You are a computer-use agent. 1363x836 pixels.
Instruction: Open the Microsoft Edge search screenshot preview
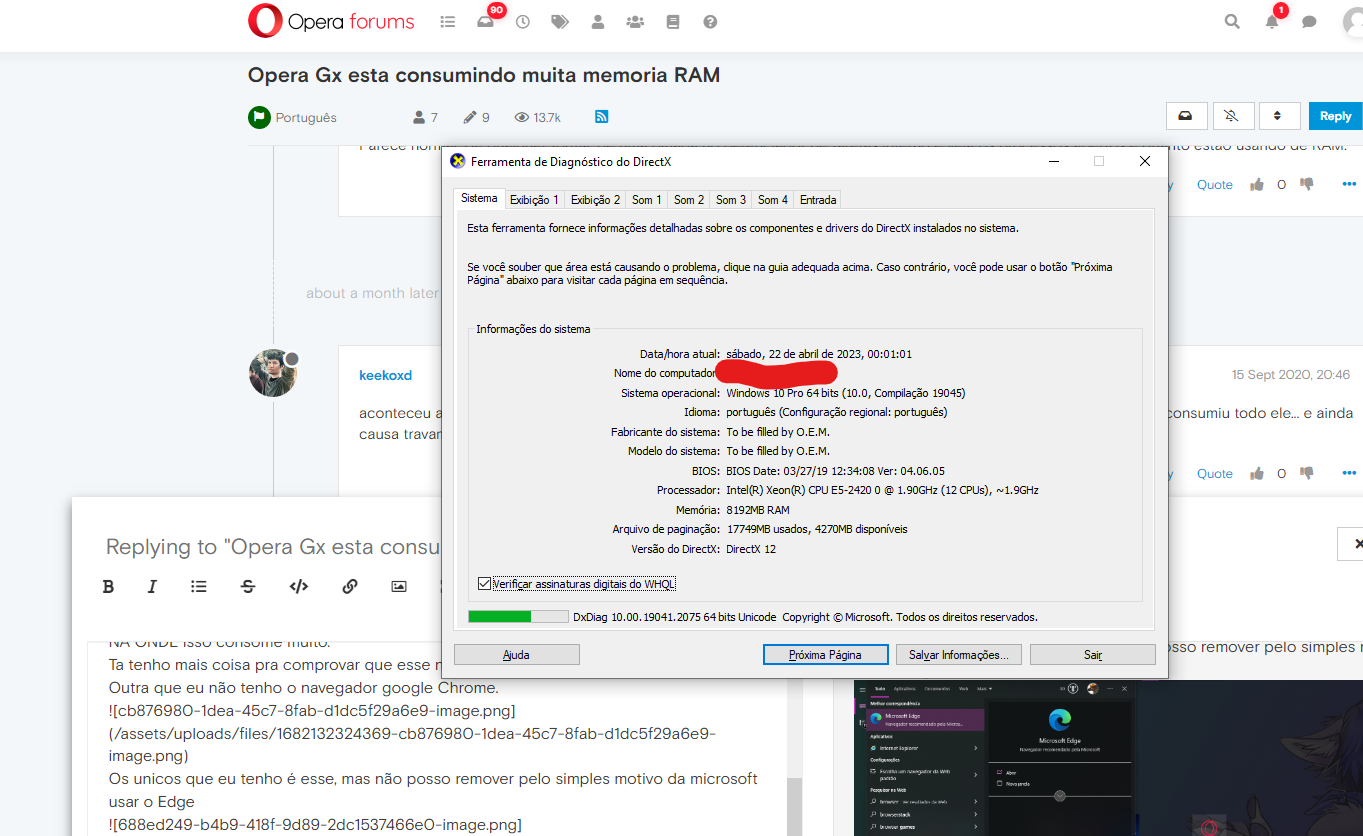click(x=1108, y=758)
